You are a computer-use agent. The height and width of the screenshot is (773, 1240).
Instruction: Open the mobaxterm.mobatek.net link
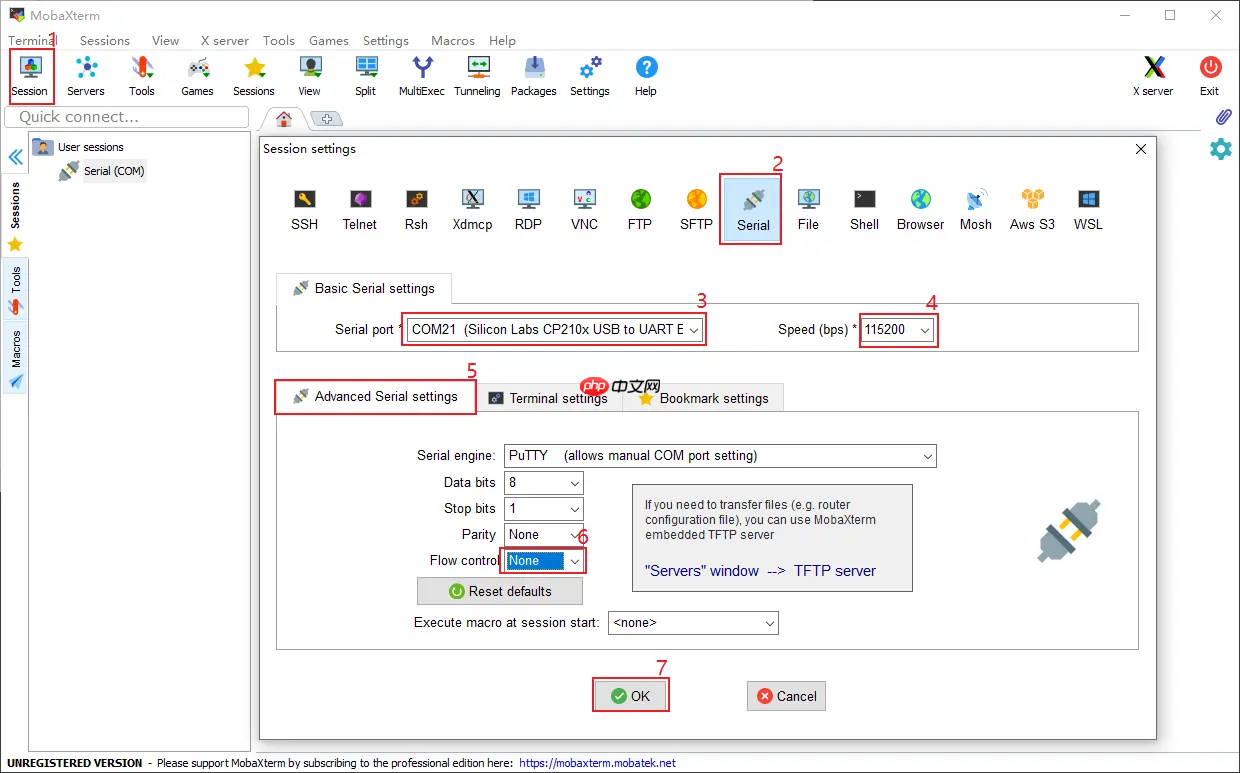pyautogui.click(x=598, y=763)
